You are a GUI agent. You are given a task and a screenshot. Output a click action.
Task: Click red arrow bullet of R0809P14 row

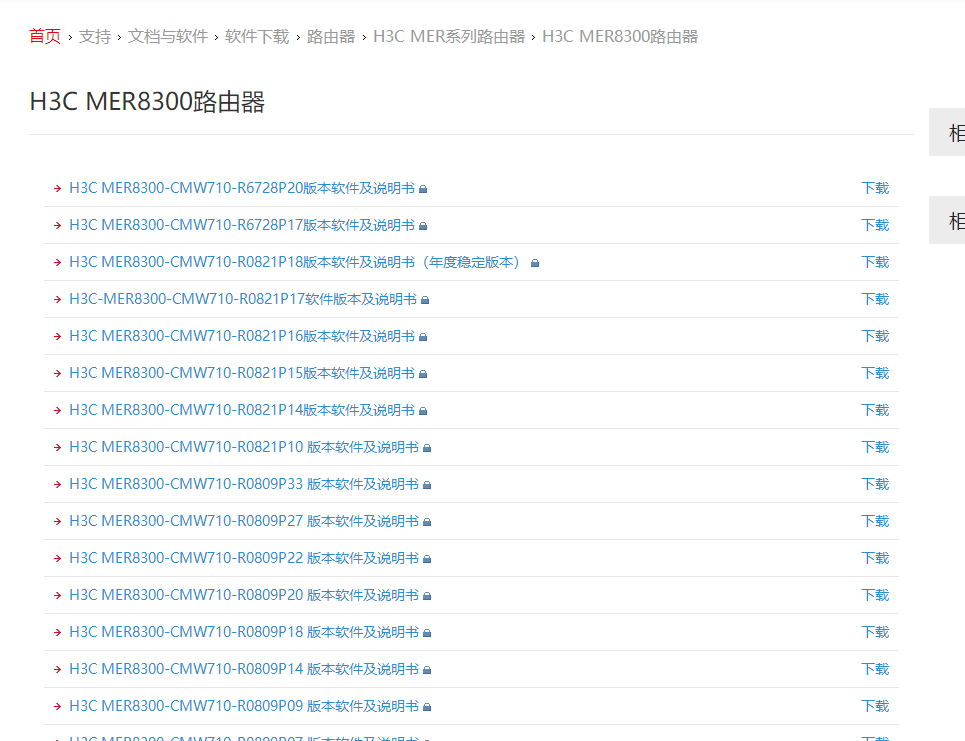57,669
